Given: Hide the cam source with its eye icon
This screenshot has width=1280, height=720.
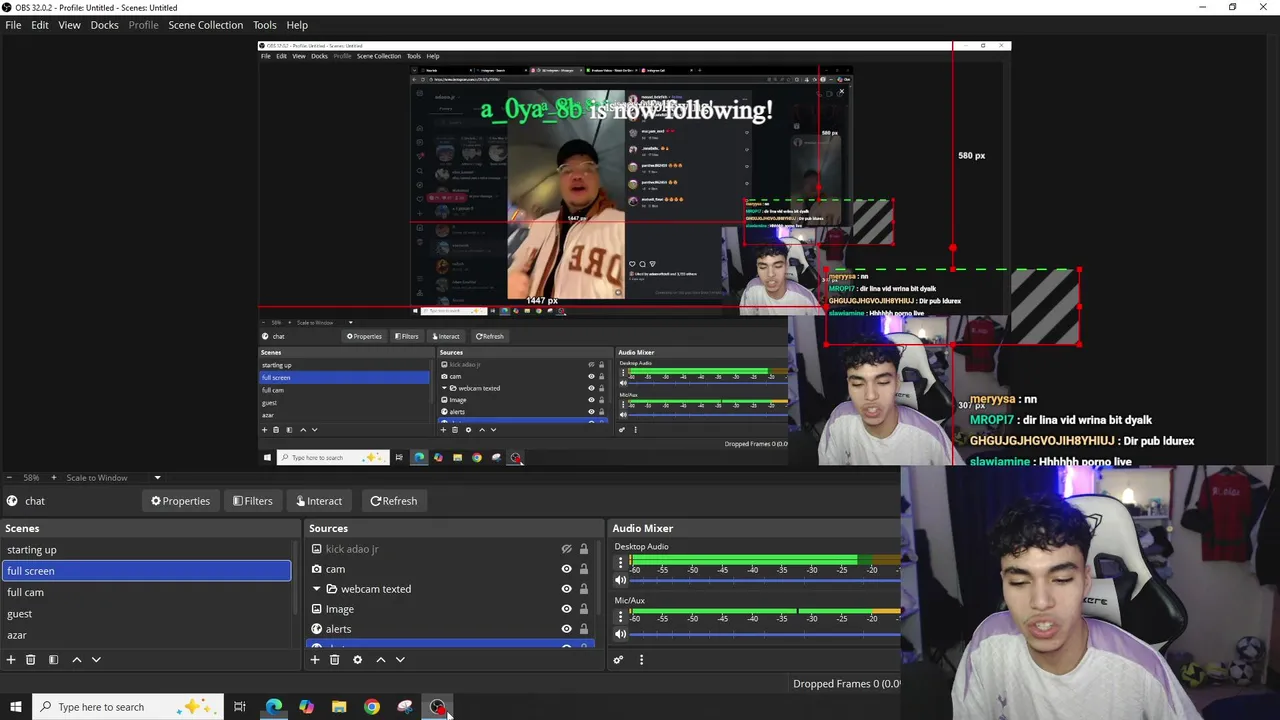Looking at the screenshot, I should pyautogui.click(x=566, y=569).
